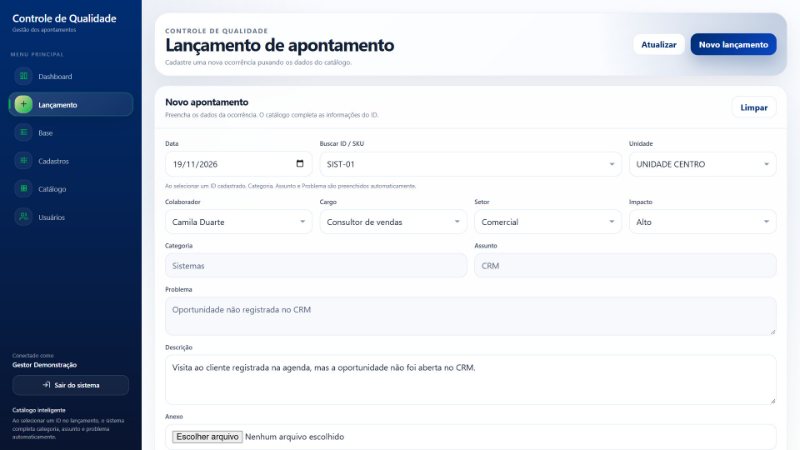Click the Usuários sidebar icon
The height and width of the screenshot is (450, 800).
23,217
